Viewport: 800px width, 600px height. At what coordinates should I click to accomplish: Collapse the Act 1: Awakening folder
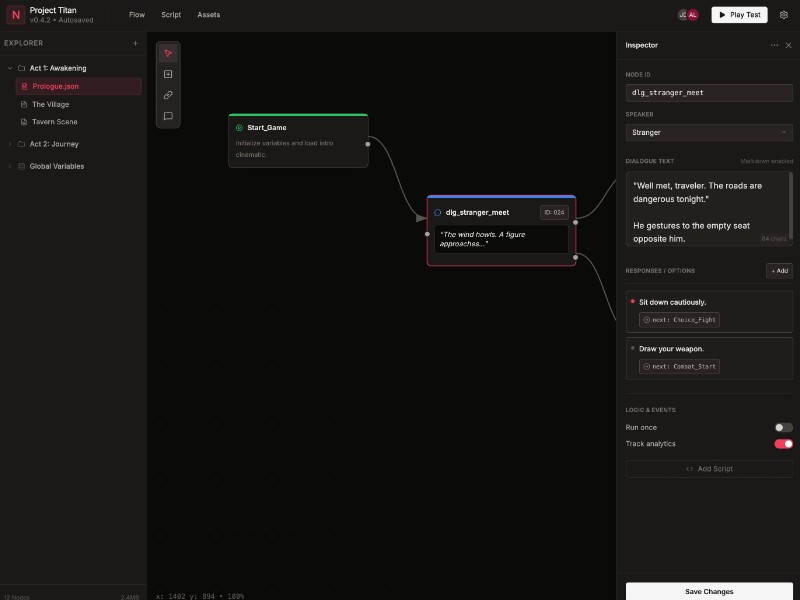pos(10,68)
